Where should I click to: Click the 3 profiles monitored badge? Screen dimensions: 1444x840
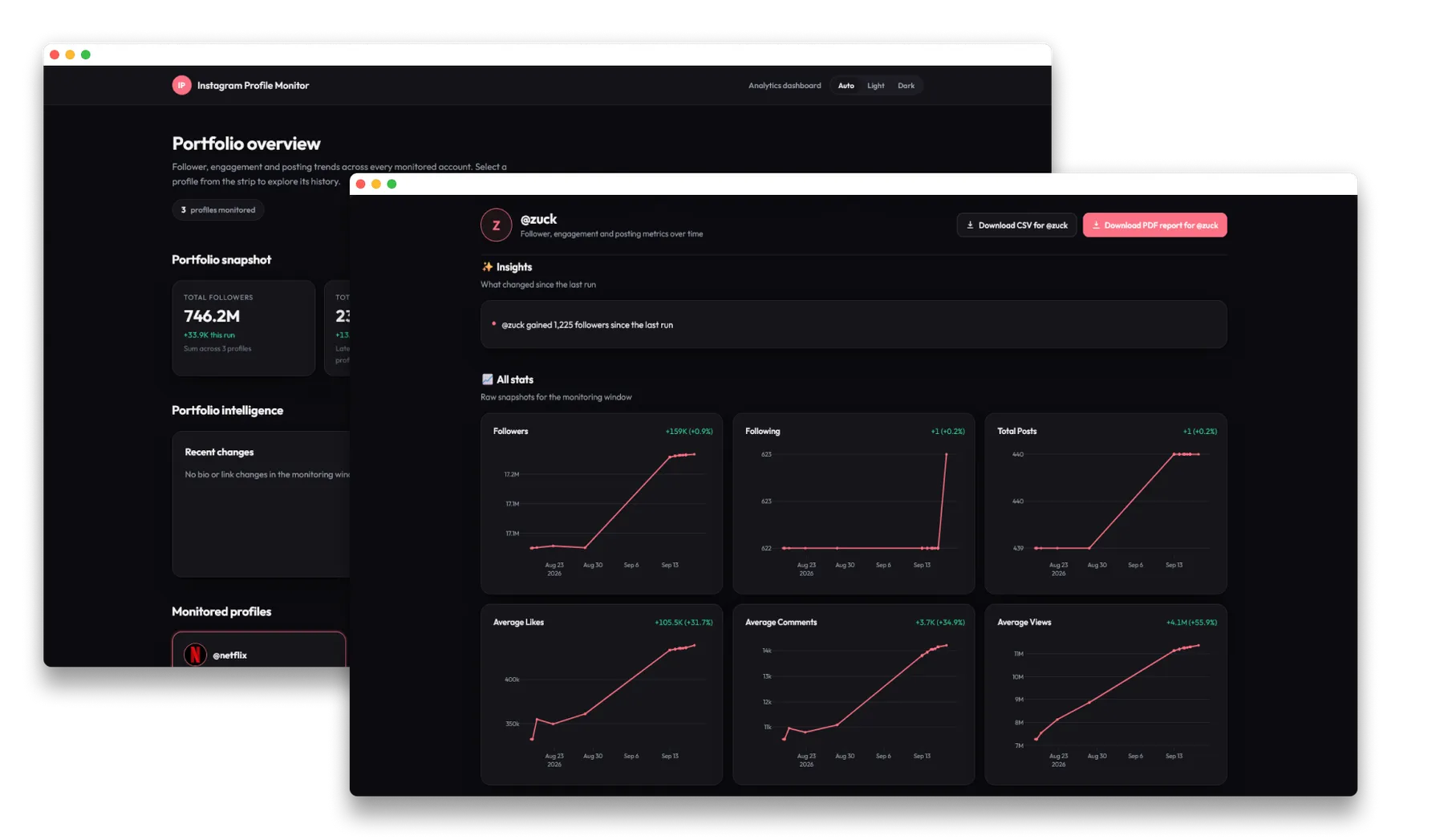point(218,210)
